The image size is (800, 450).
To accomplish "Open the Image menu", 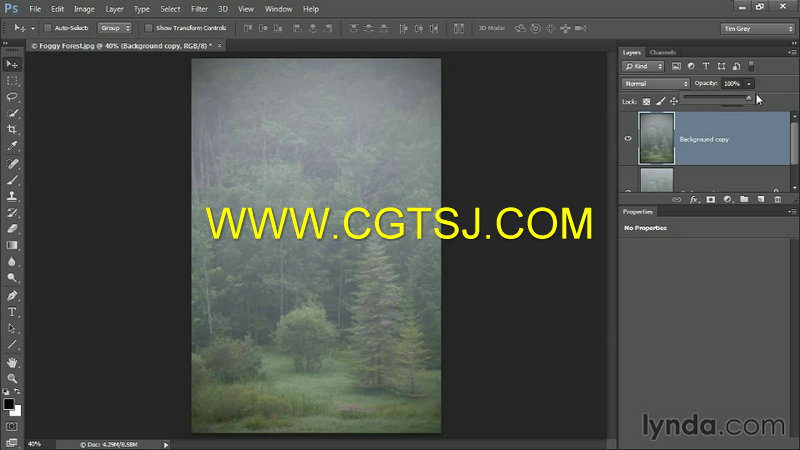I will (84, 9).
